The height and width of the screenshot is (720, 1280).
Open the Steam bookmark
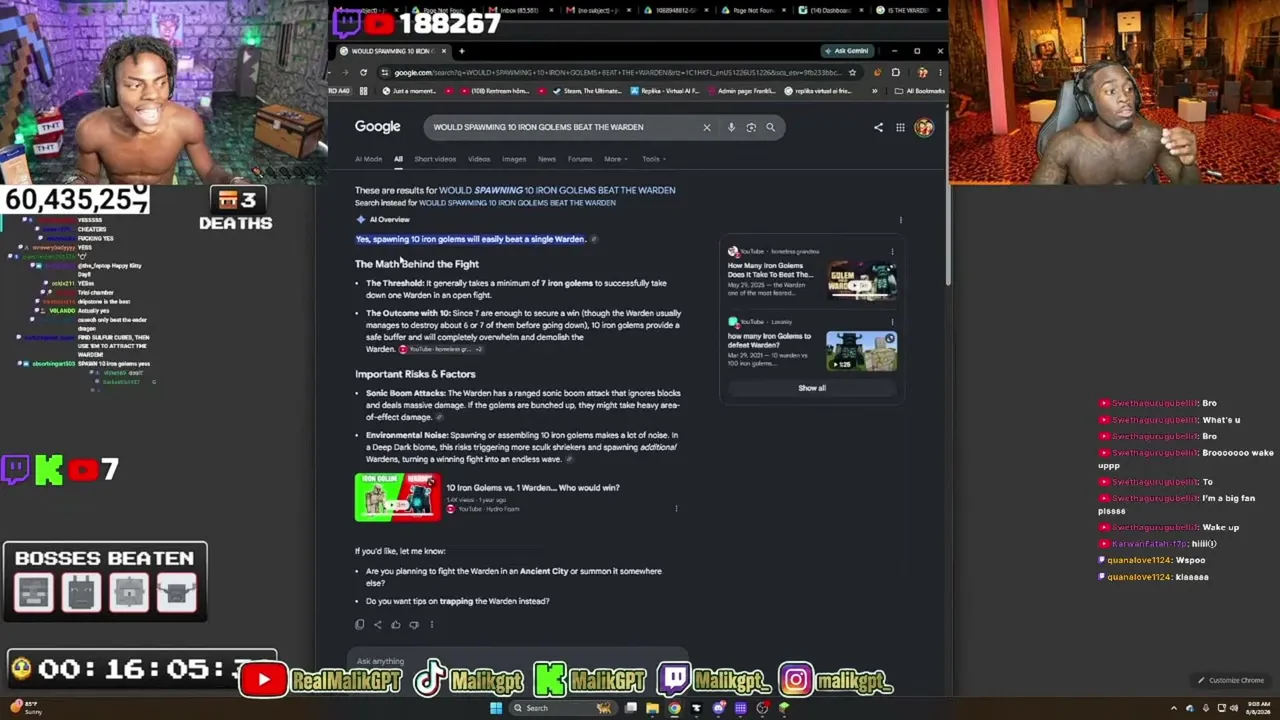(x=587, y=91)
